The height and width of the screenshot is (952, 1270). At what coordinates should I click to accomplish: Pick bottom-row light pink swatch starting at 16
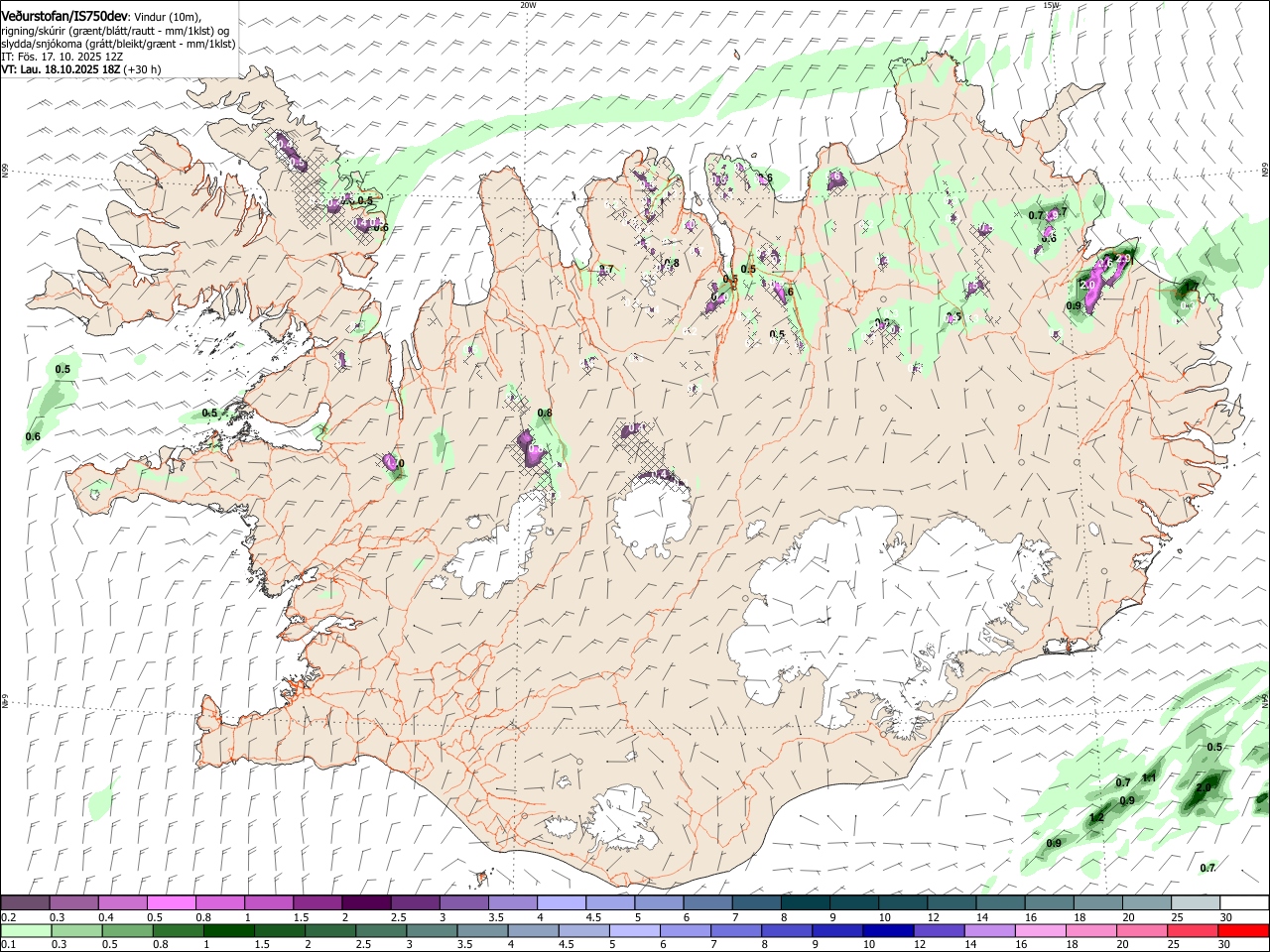tap(1041, 930)
